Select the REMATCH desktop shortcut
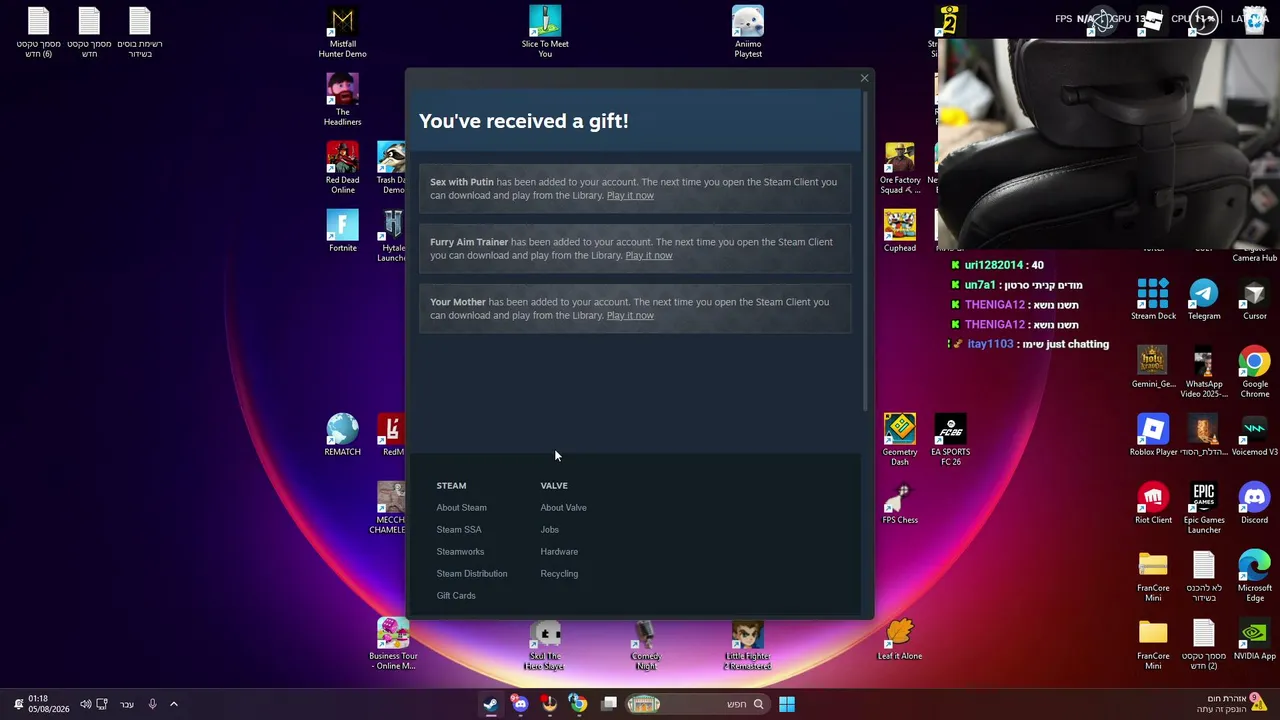Image resolution: width=1280 pixels, height=720 pixels. [x=342, y=435]
